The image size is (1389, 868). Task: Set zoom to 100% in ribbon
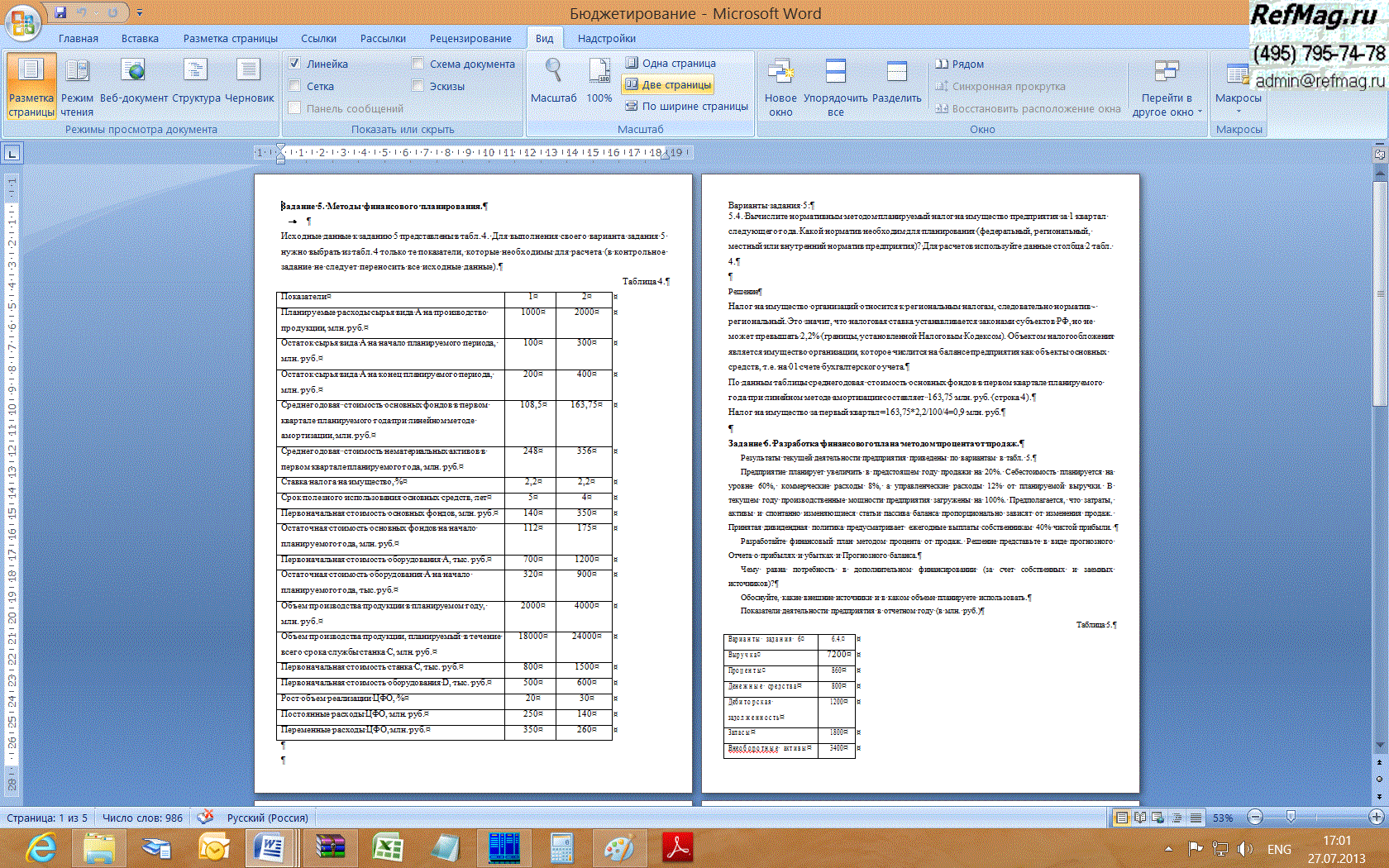pos(599,81)
